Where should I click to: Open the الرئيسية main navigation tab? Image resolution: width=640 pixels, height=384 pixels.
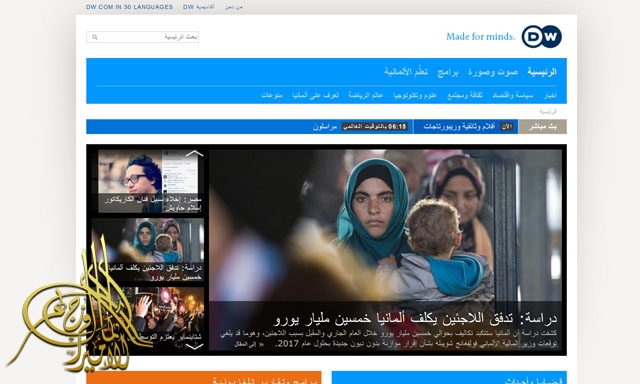[542, 72]
